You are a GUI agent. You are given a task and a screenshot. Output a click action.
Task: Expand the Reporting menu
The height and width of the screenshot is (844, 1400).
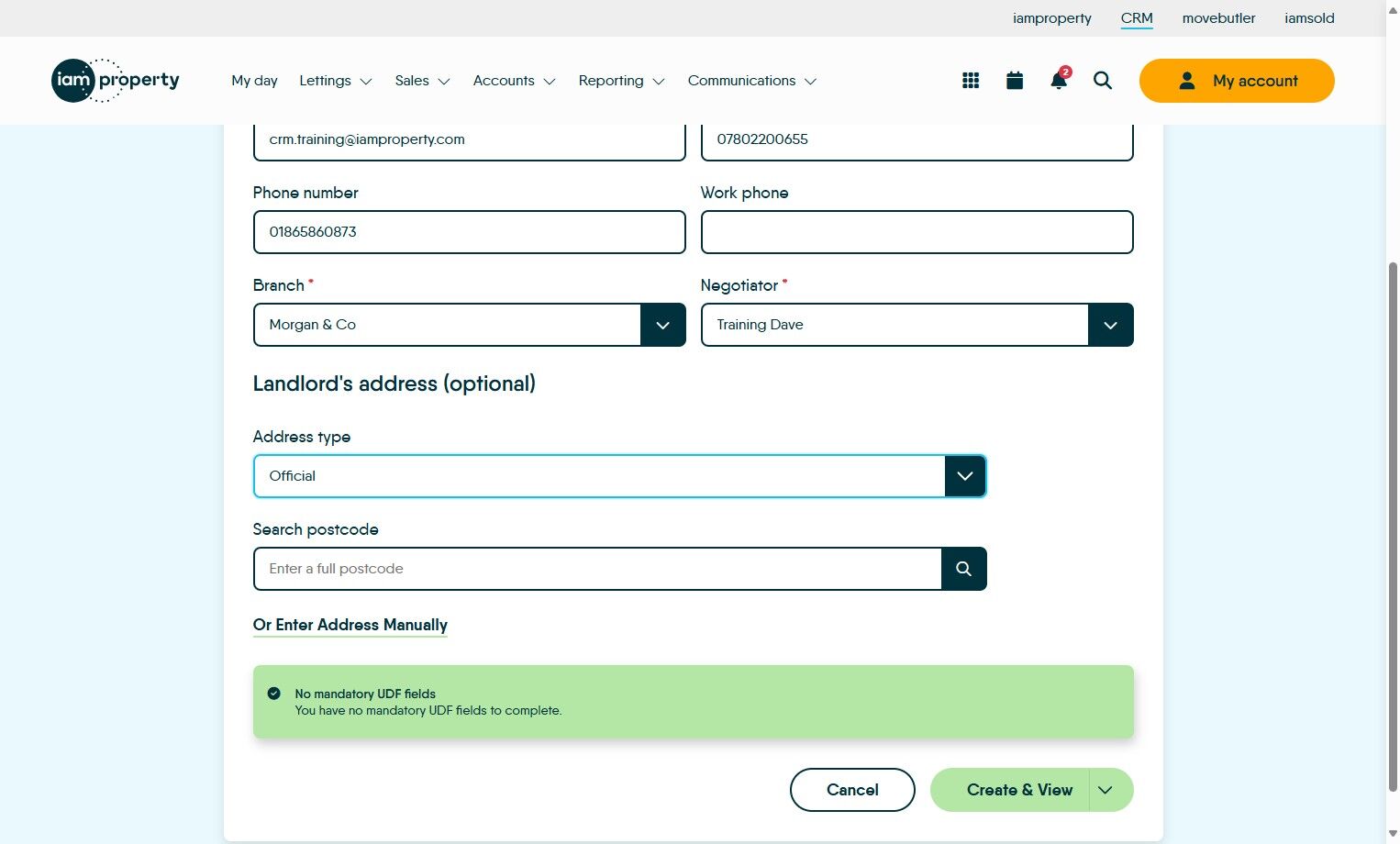[621, 81]
